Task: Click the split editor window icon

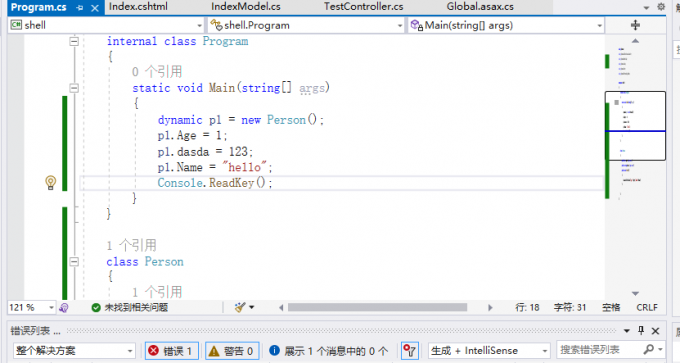Action: (x=635, y=25)
